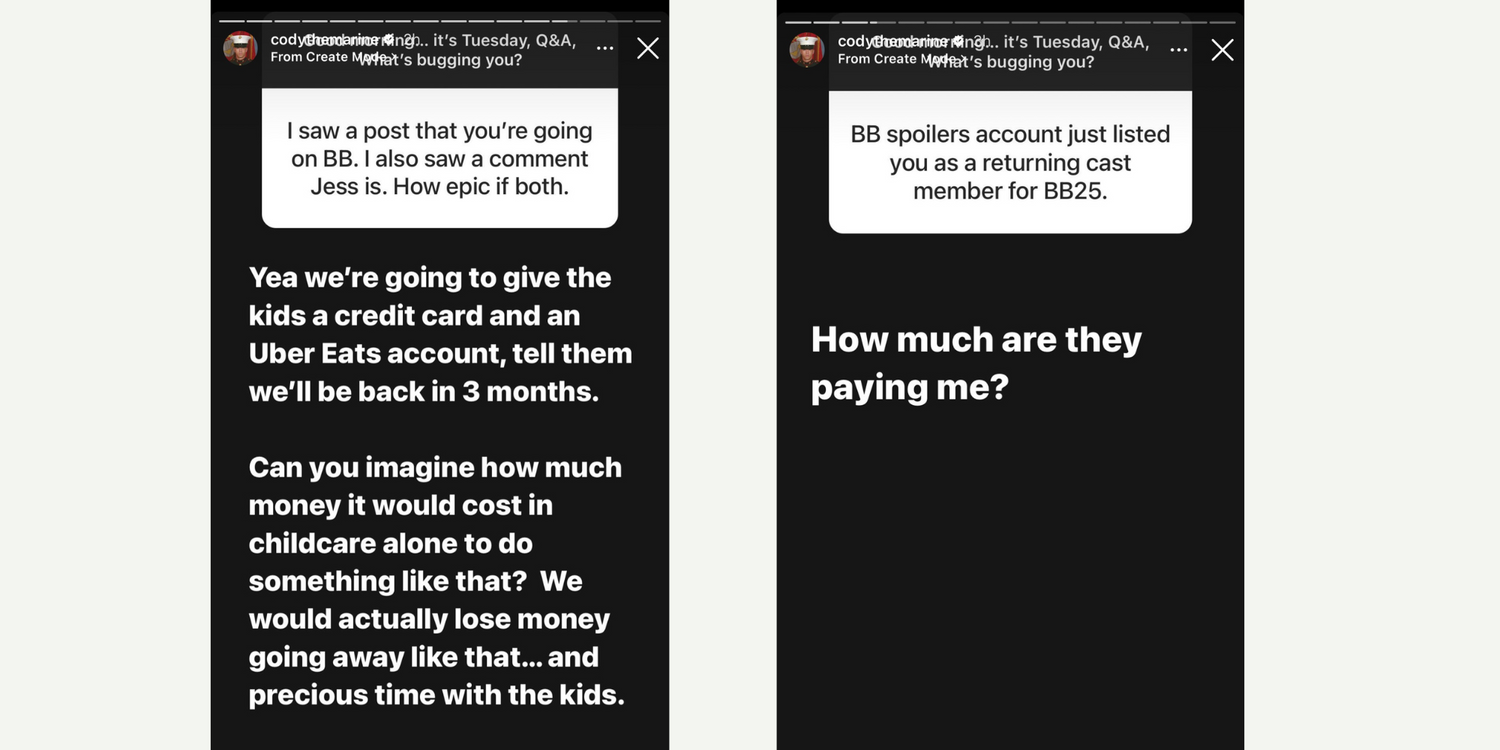
Task: Open profile avatar on the left story
Action: click(240, 48)
